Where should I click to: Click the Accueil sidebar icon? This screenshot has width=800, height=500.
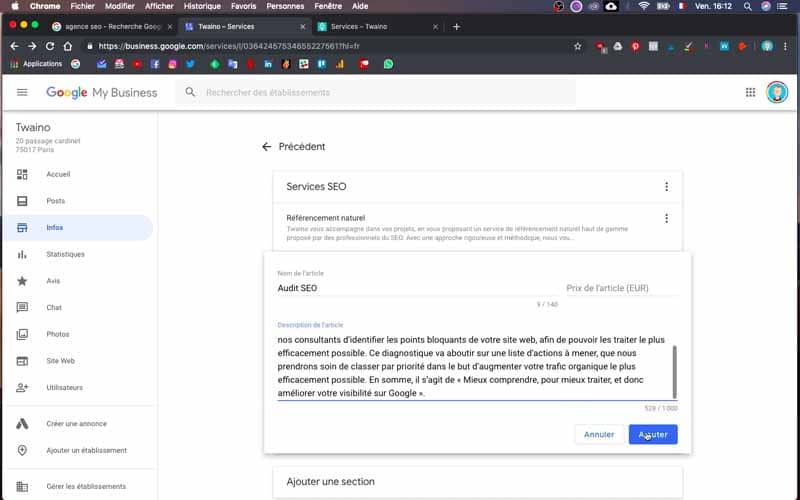(22, 174)
